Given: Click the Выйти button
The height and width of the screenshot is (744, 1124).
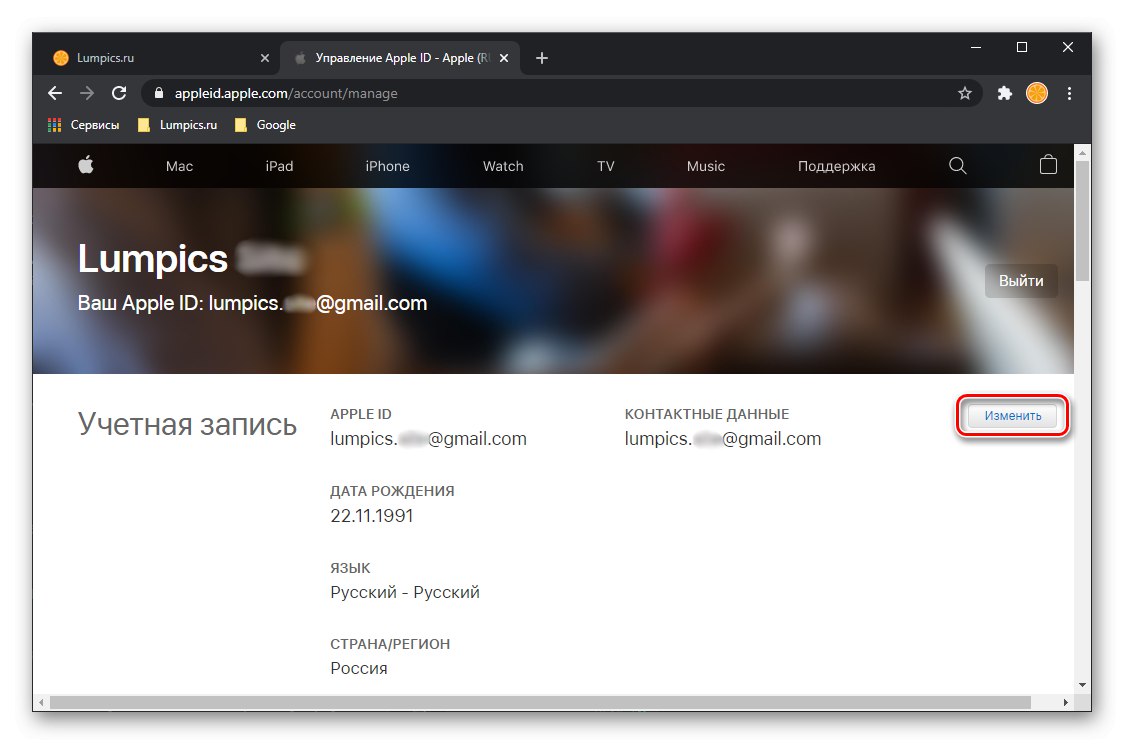Looking at the screenshot, I should (1021, 281).
